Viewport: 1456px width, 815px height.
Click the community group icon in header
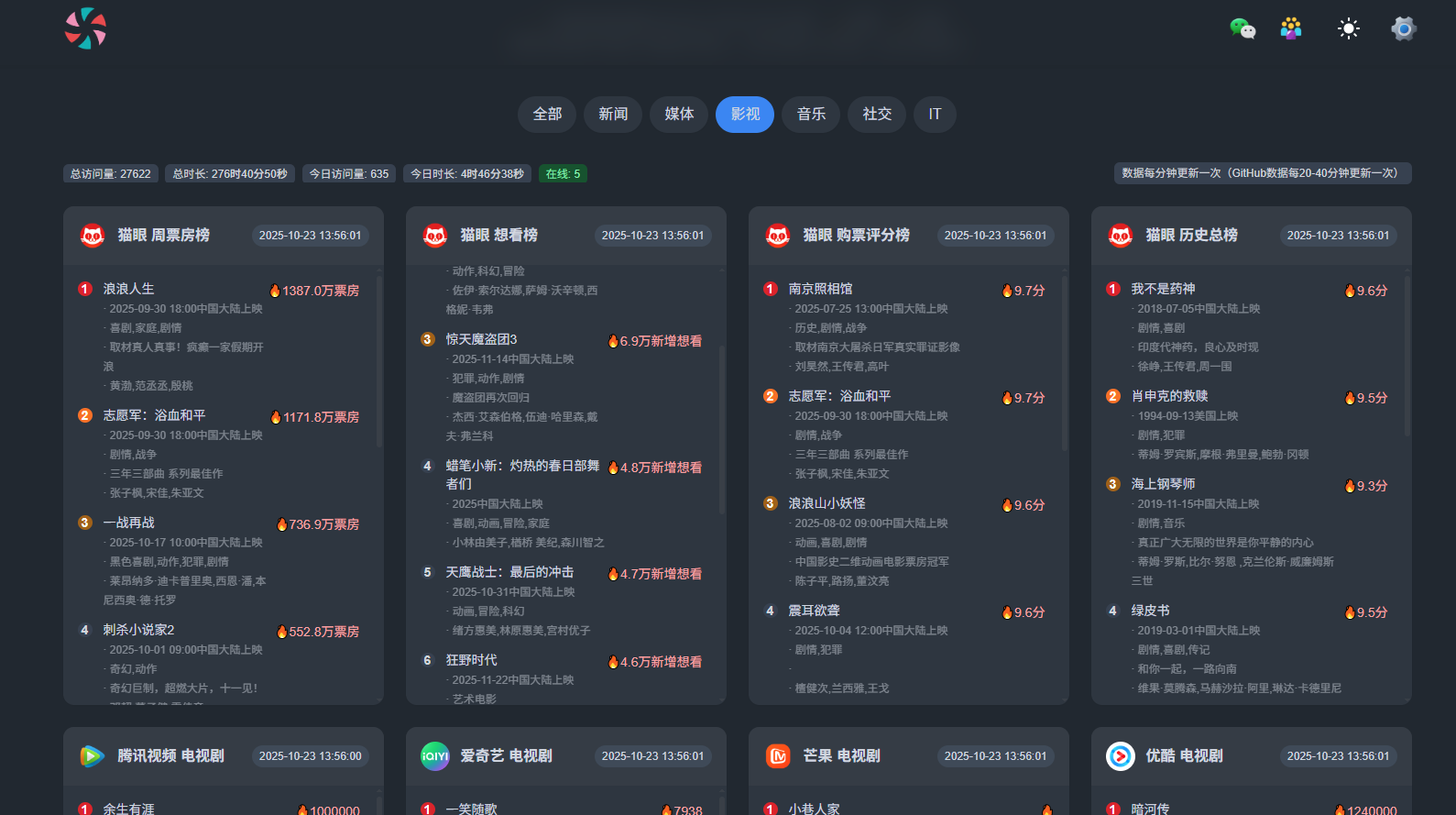point(1291,28)
